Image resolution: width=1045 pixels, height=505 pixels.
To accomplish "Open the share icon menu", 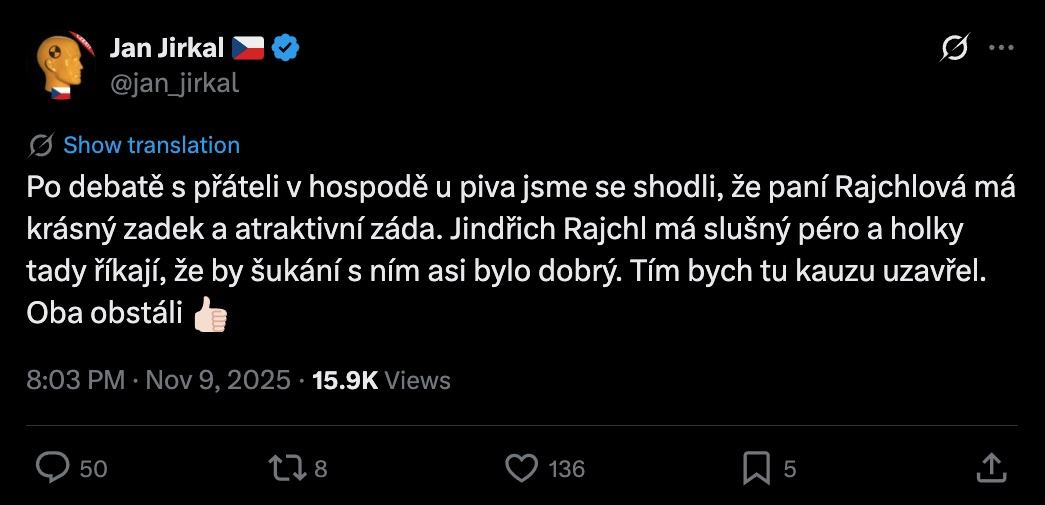I will (x=990, y=467).
